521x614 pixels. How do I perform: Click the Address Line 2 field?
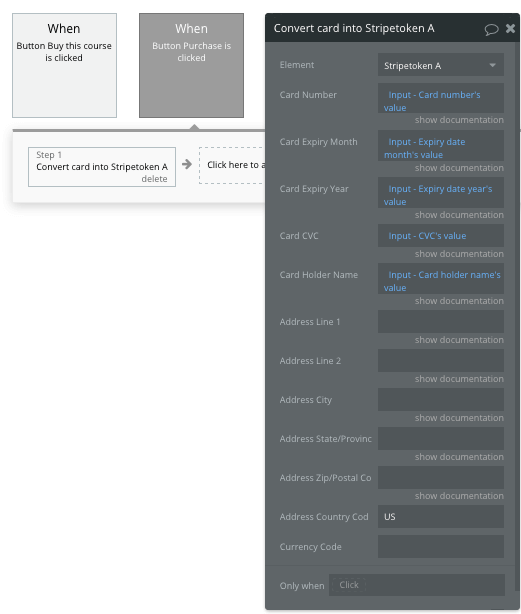pyautogui.click(x=441, y=361)
